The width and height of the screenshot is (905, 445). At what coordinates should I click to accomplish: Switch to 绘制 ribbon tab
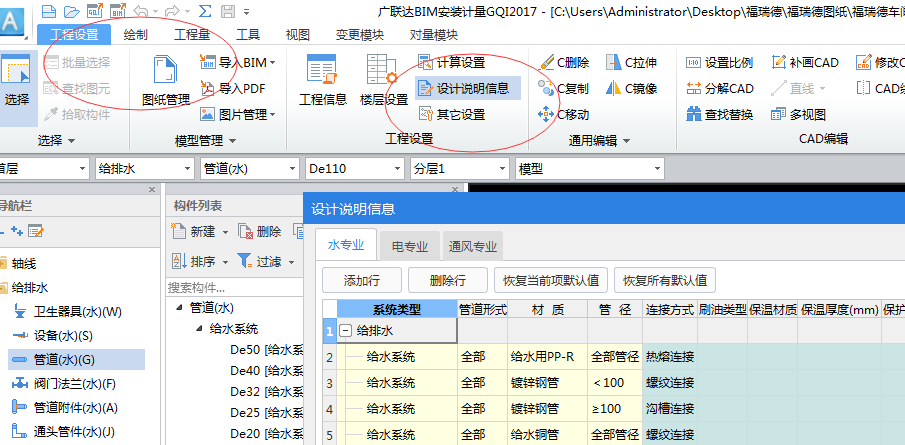[x=135, y=35]
